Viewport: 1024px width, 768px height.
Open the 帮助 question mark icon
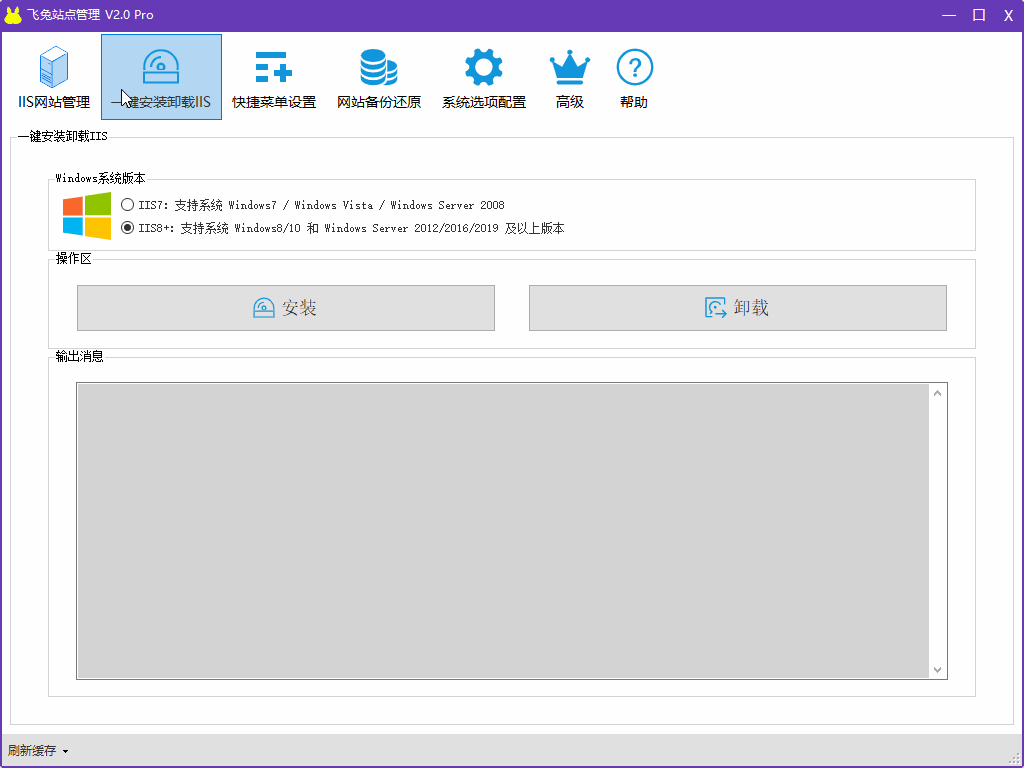(634, 77)
